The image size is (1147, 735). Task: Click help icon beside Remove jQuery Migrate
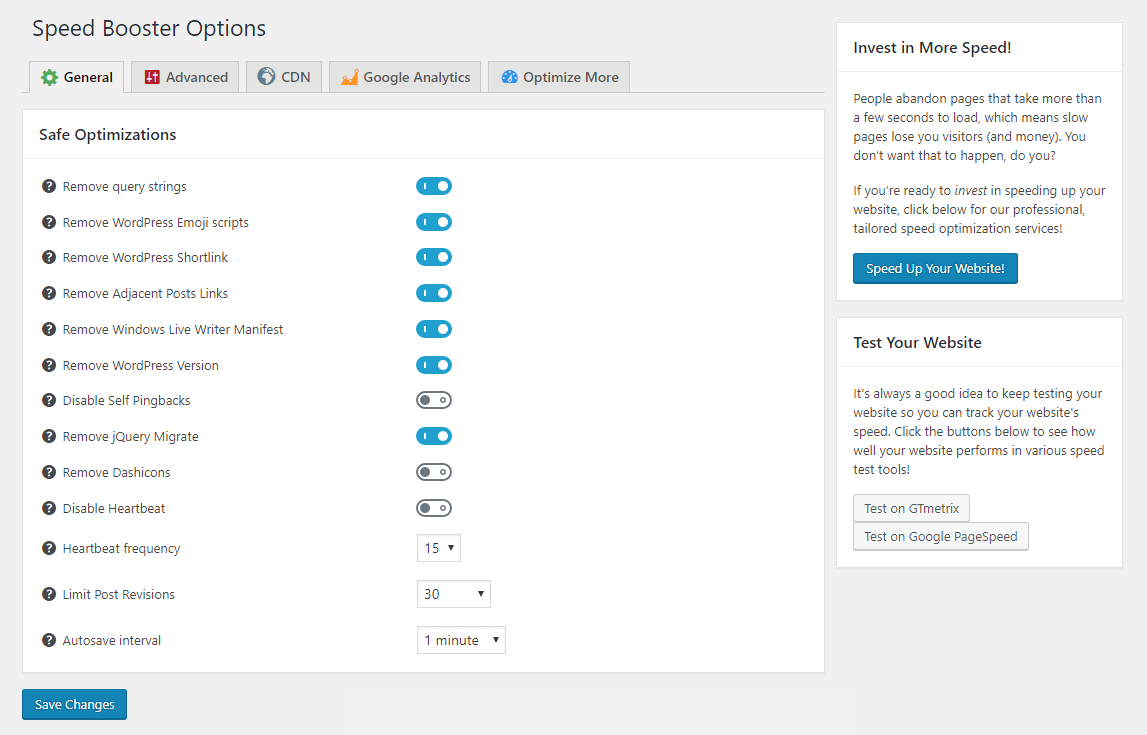pyautogui.click(x=49, y=436)
